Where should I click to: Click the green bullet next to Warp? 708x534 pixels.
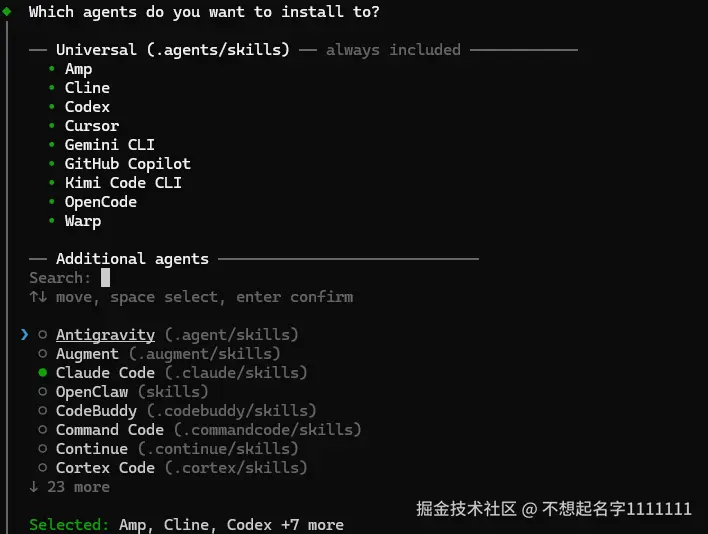pyautogui.click(x=52, y=221)
